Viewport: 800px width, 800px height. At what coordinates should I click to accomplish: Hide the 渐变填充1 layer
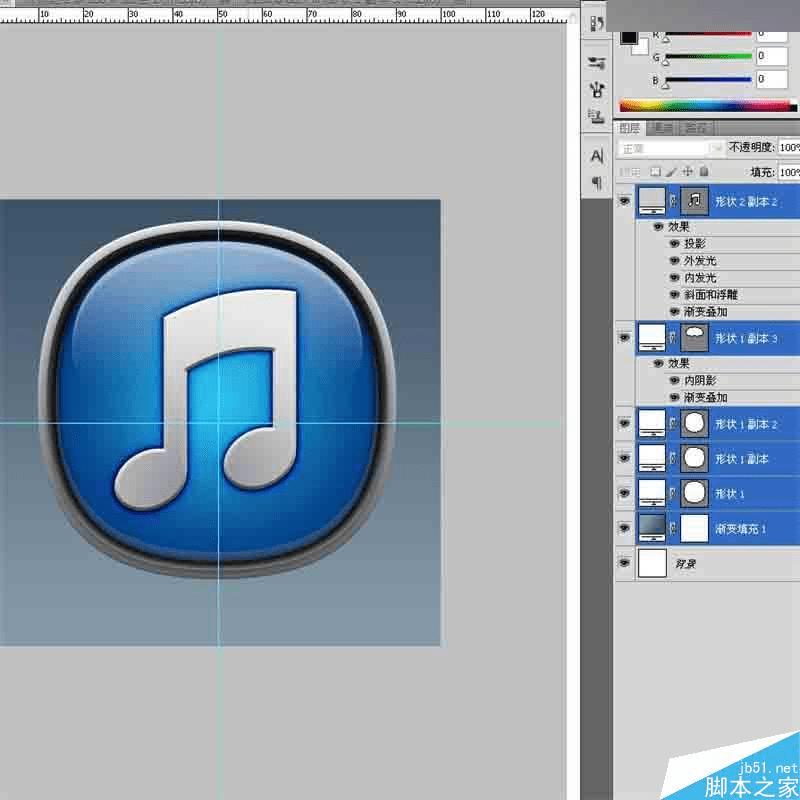pyautogui.click(x=625, y=528)
